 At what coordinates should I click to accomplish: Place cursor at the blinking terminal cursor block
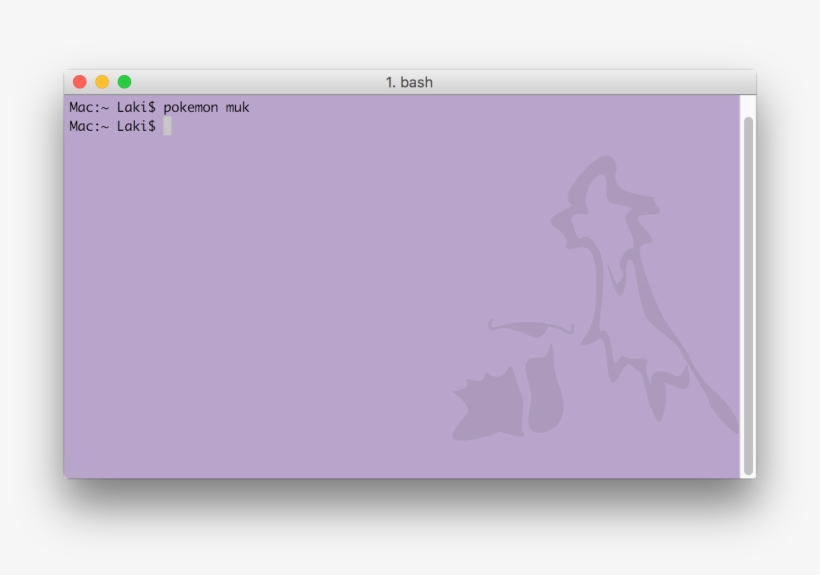click(x=168, y=126)
